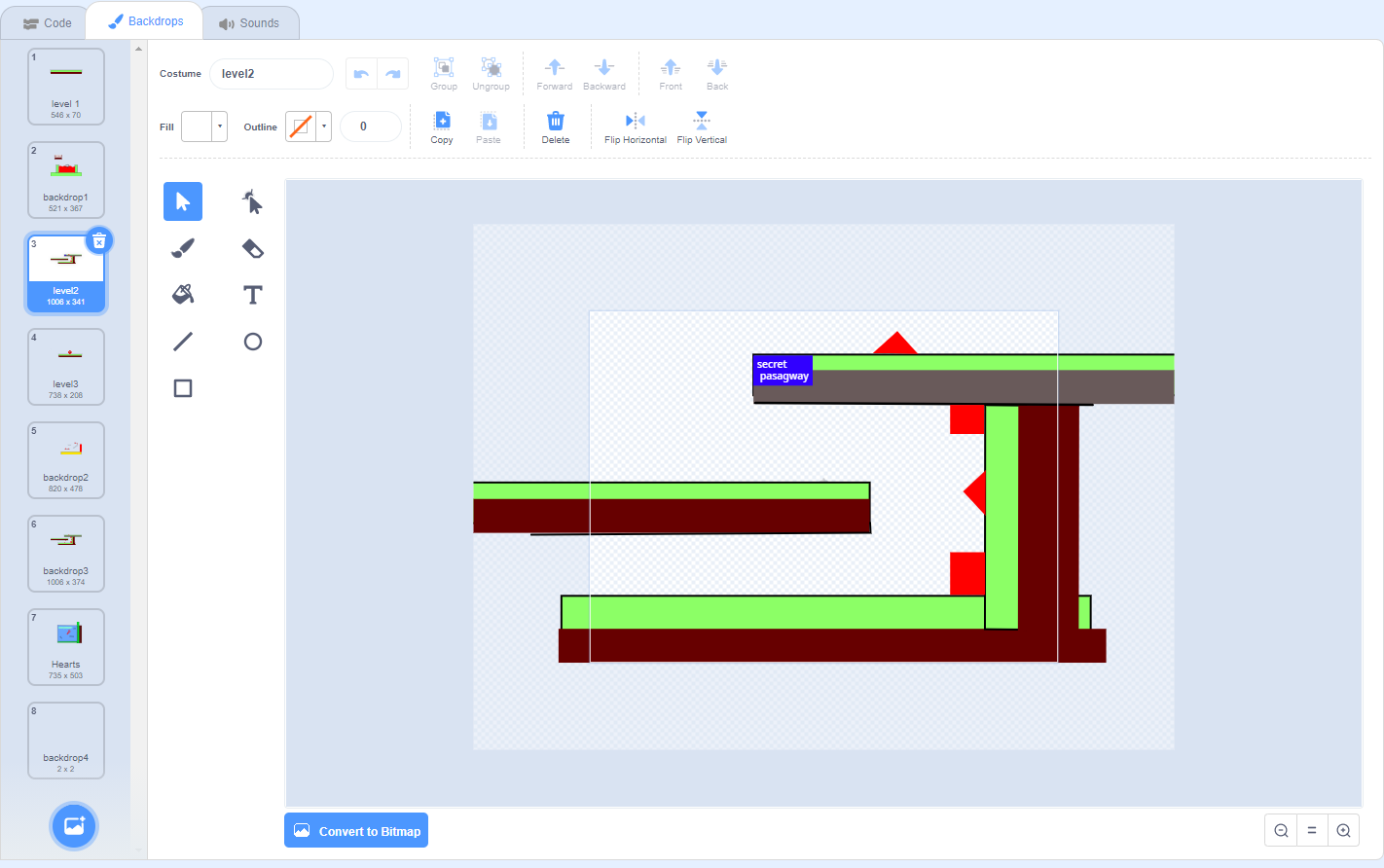The height and width of the screenshot is (868, 1384).
Task: Click Convert to Bitmap button
Action: click(356, 830)
